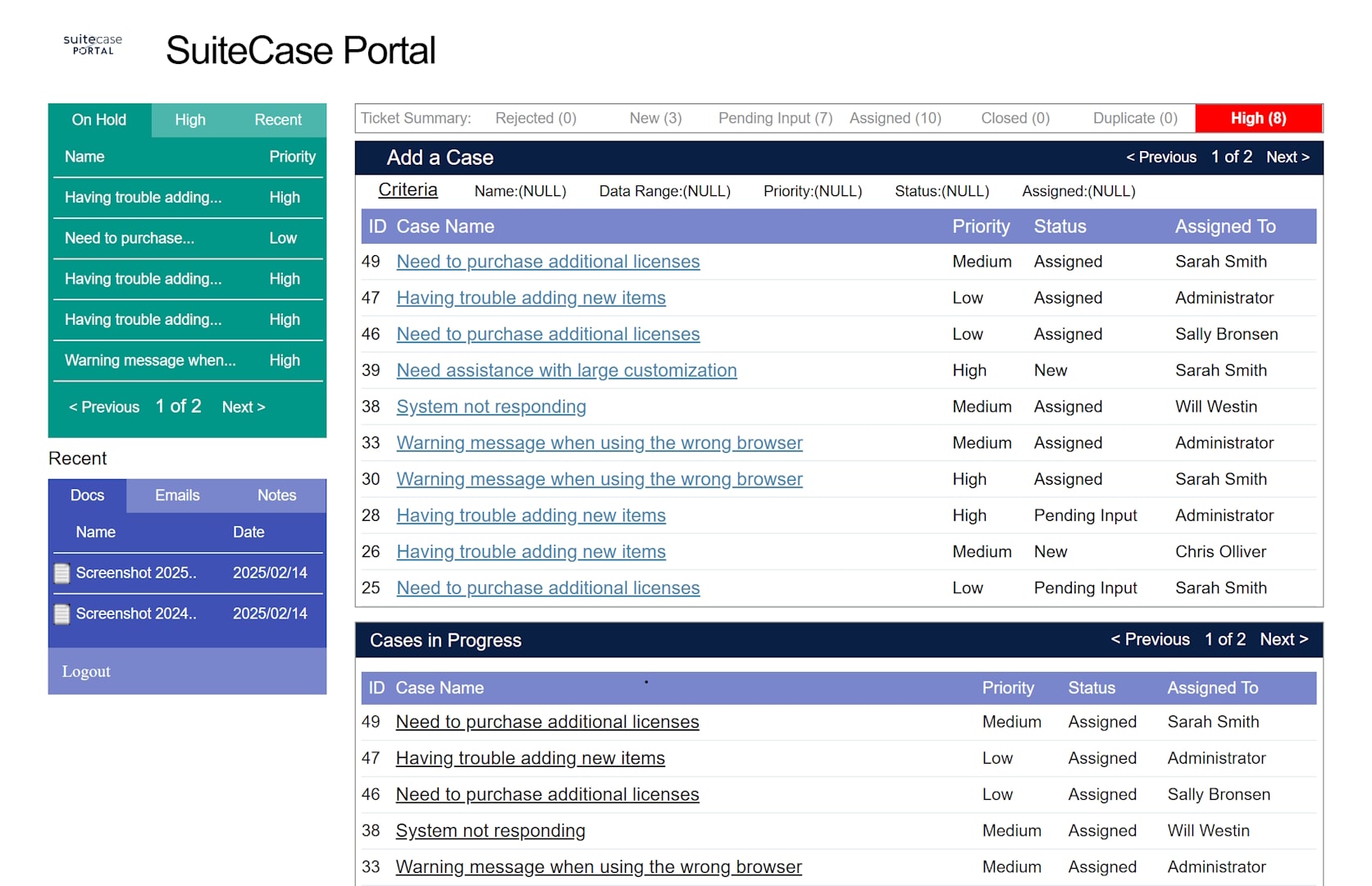Select Assigned (10) in Ticket Summary

pyautogui.click(x=895, y=118)
